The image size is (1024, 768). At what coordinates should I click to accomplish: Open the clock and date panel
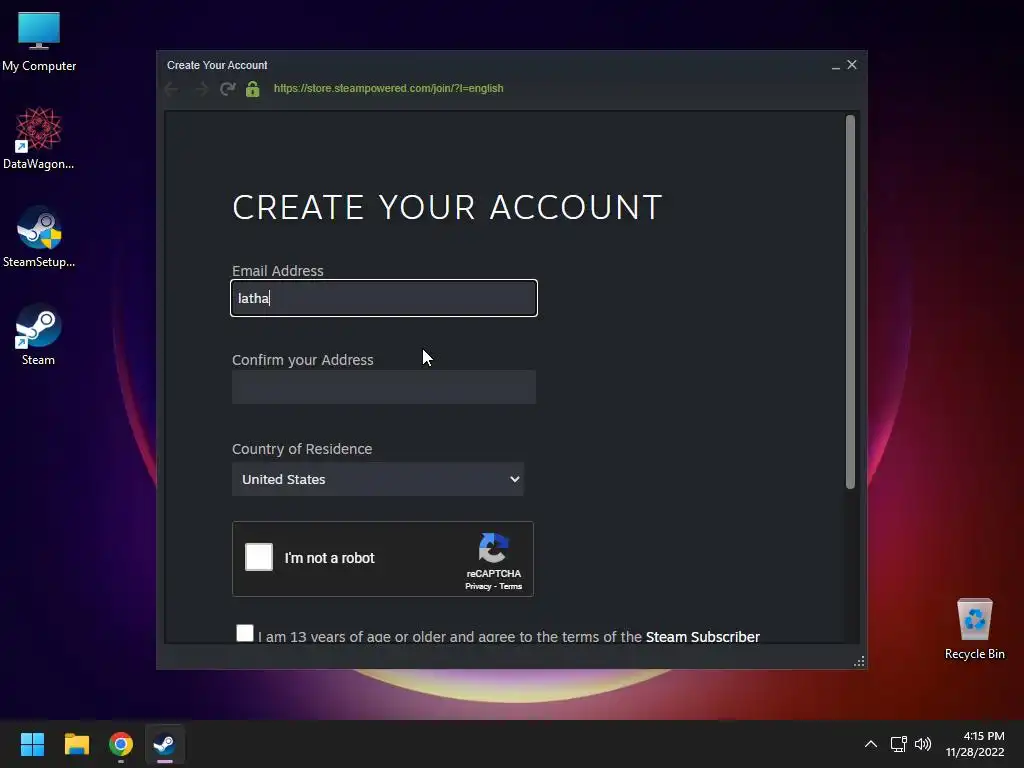(x=974, y=744)
